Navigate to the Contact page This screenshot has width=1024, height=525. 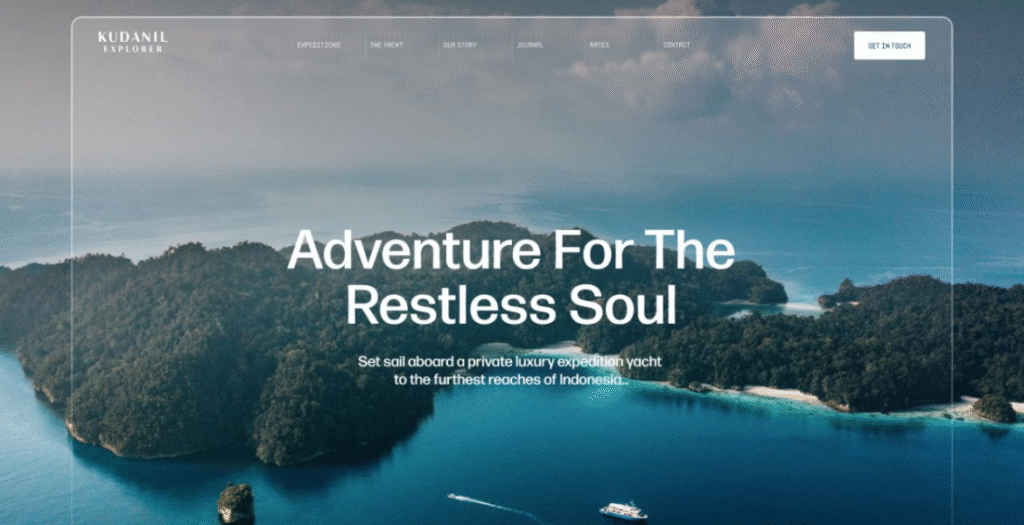[x=677, y=46]
